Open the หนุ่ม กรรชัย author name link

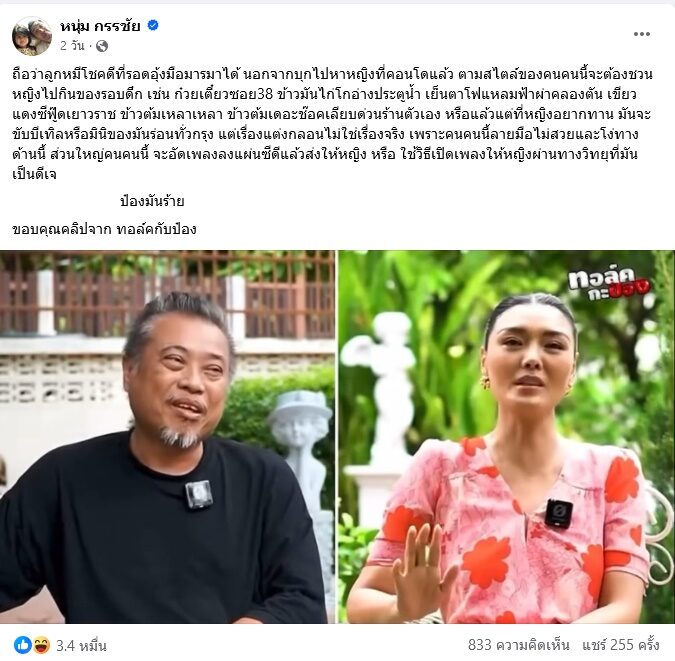point(100,26)
